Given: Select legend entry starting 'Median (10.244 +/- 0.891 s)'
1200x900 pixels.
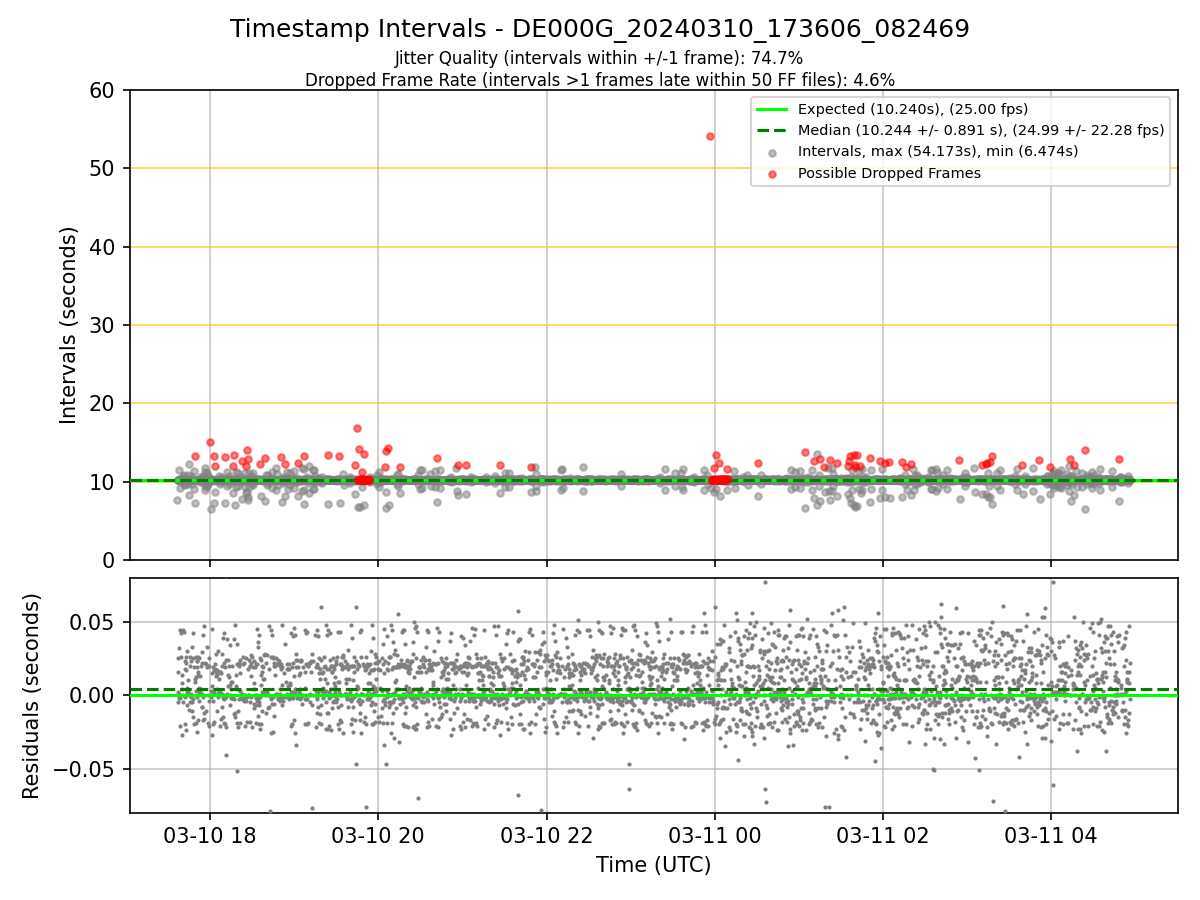Looking at the screenshot, I should (981, 130).
